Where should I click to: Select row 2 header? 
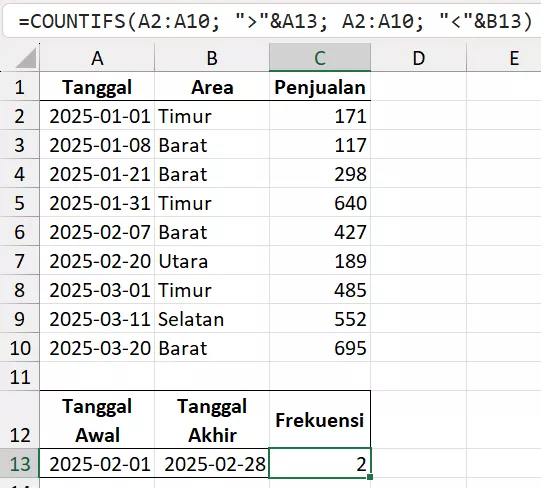[20, 116]
